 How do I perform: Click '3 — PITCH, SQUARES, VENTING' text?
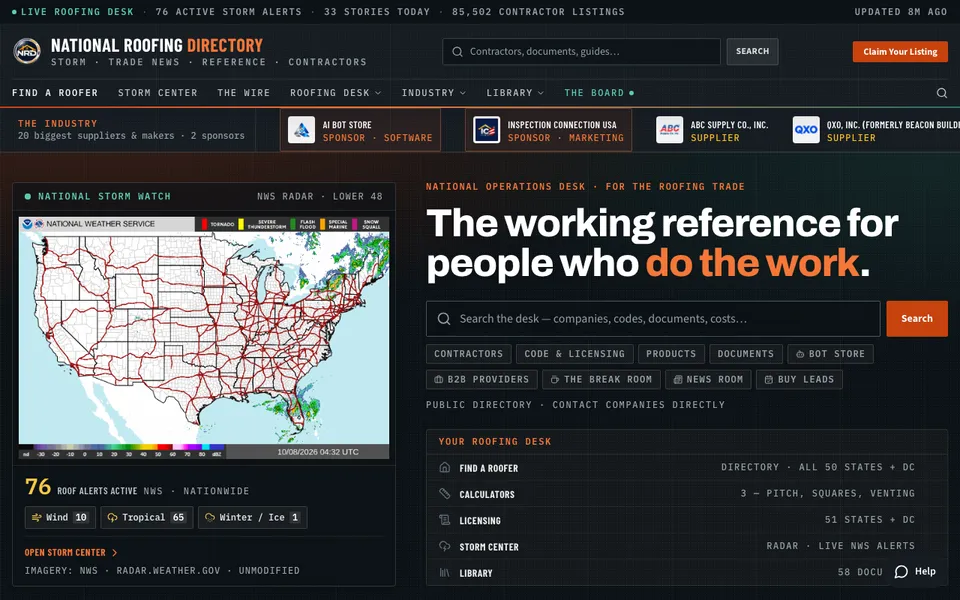pyautogui.click(x=827, y=493)
